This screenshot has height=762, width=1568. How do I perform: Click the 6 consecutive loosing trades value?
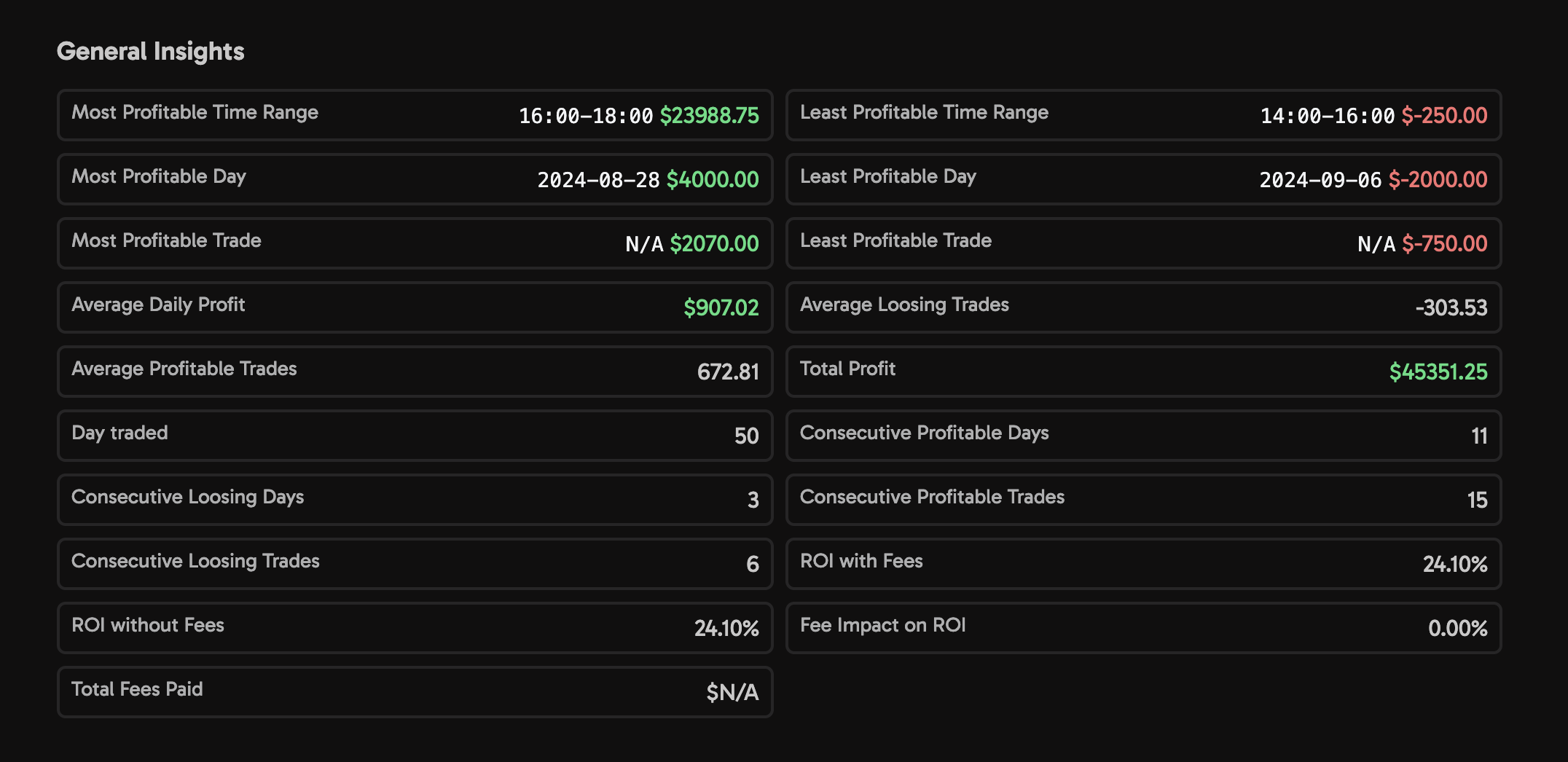point(753,565)
